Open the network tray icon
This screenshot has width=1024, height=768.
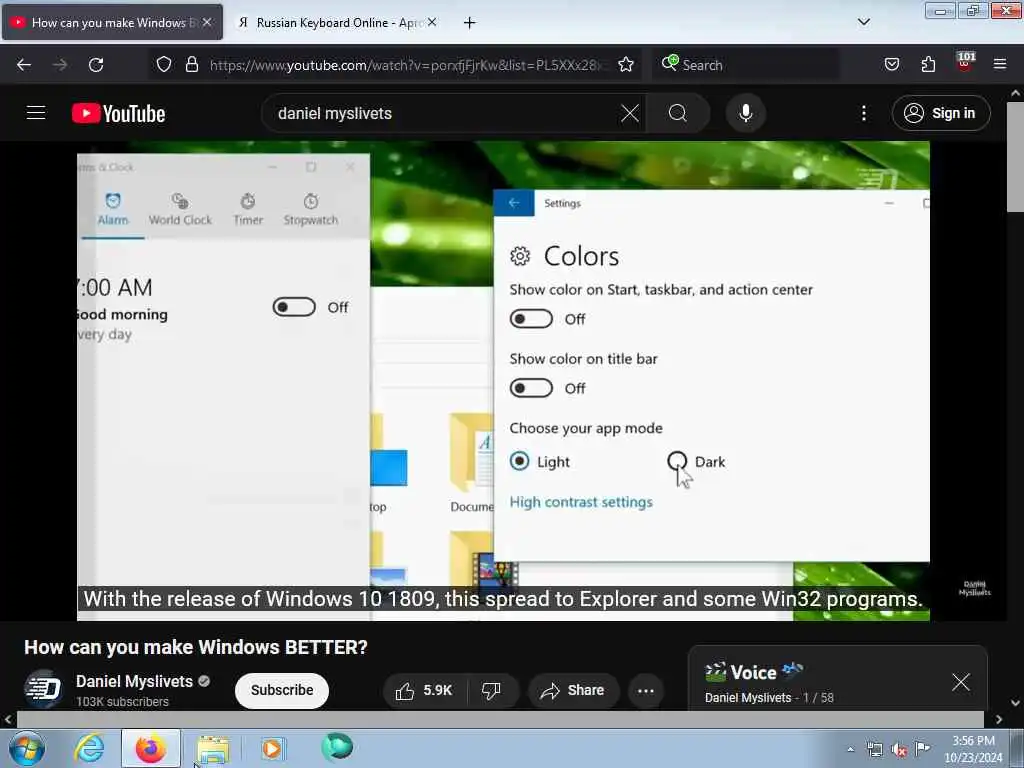(874, 750)
